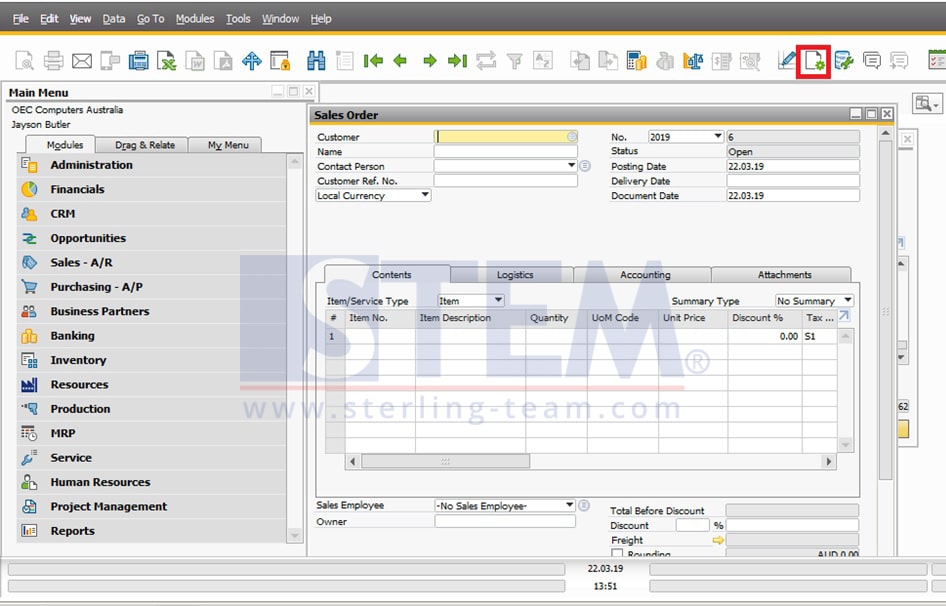This screenshot has width=946, height=606.
Task: Click the Customer input field
Action: coord(506,136)
